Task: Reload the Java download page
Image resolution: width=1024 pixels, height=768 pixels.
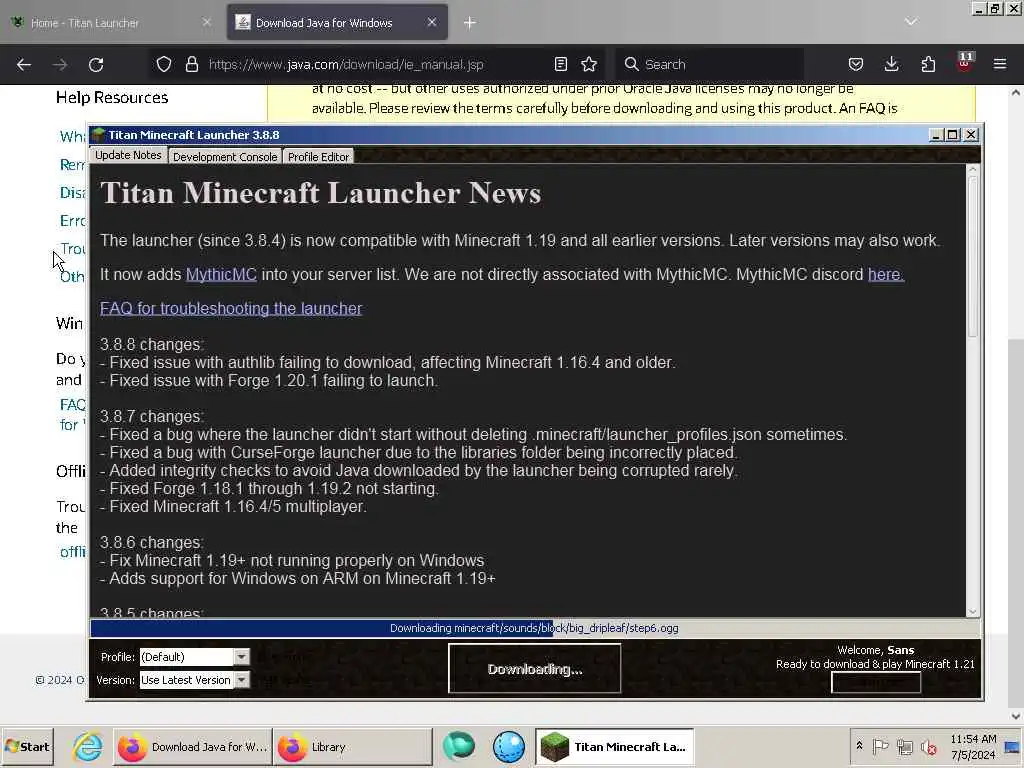Action: [96, 65]
